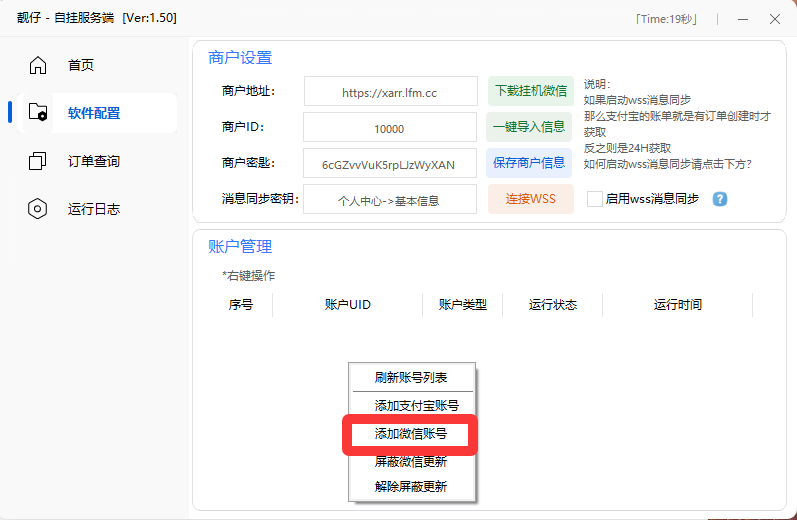Choose 添加支付宝账号 in context menu
This screenshot has width=797, height=520.
coord(416,406)
